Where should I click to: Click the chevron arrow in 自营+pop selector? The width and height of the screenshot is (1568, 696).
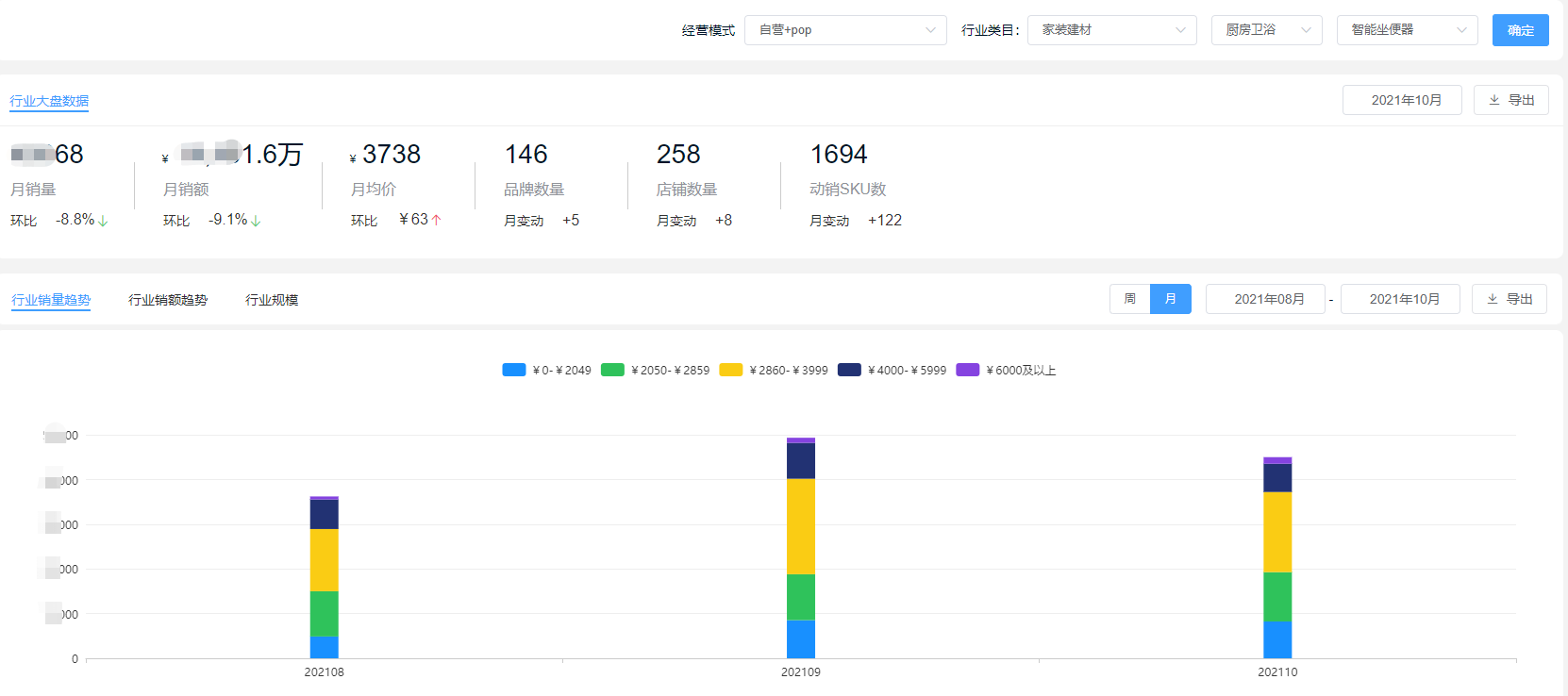tap(930, 30)
